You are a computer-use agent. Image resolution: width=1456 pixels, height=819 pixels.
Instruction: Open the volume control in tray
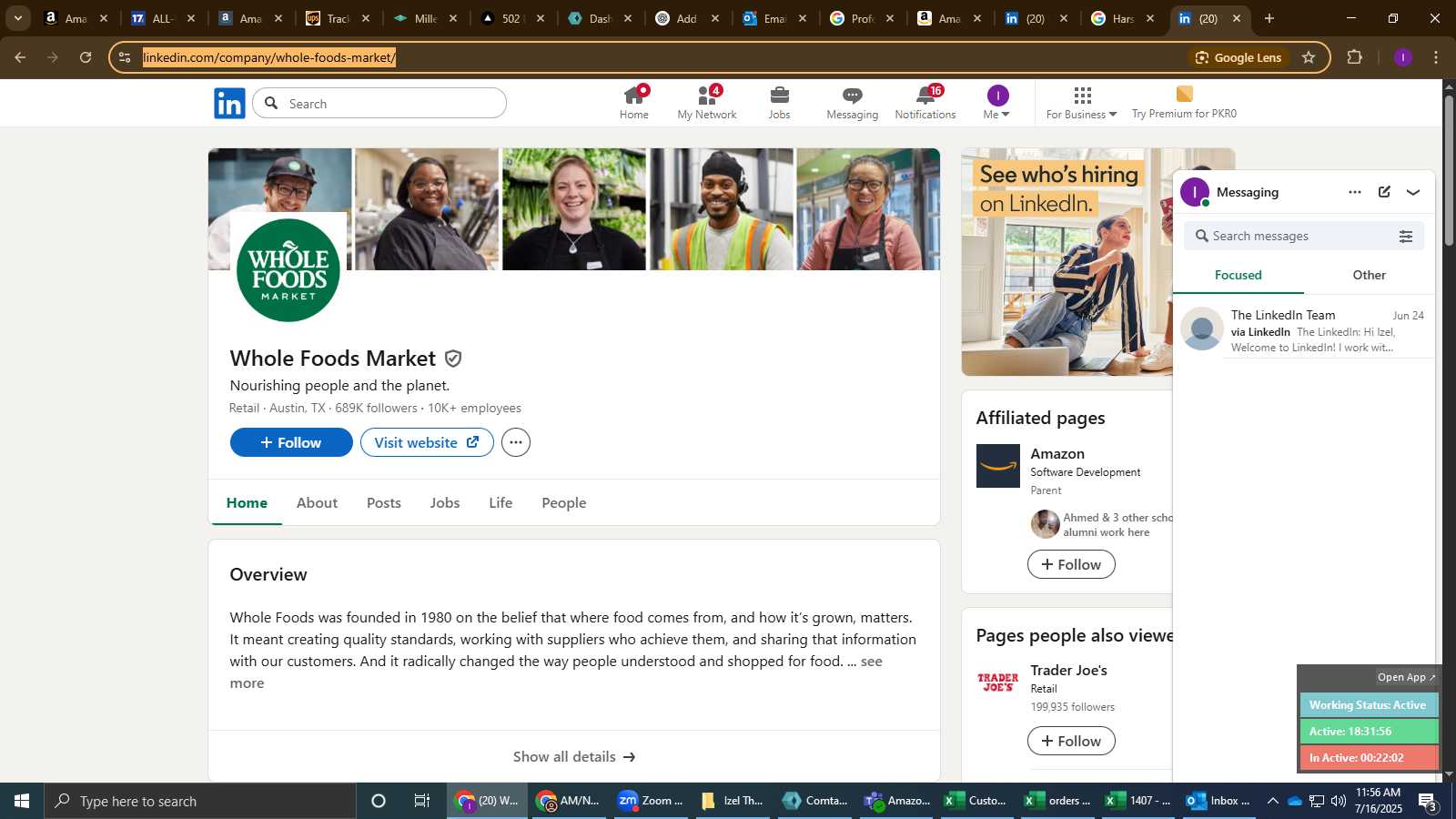[x=1339, y=801]
